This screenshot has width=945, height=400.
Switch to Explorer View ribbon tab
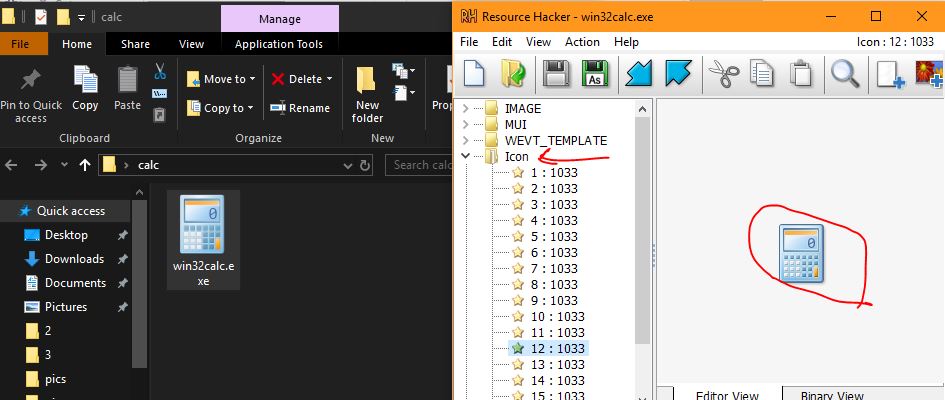[192, 44]
